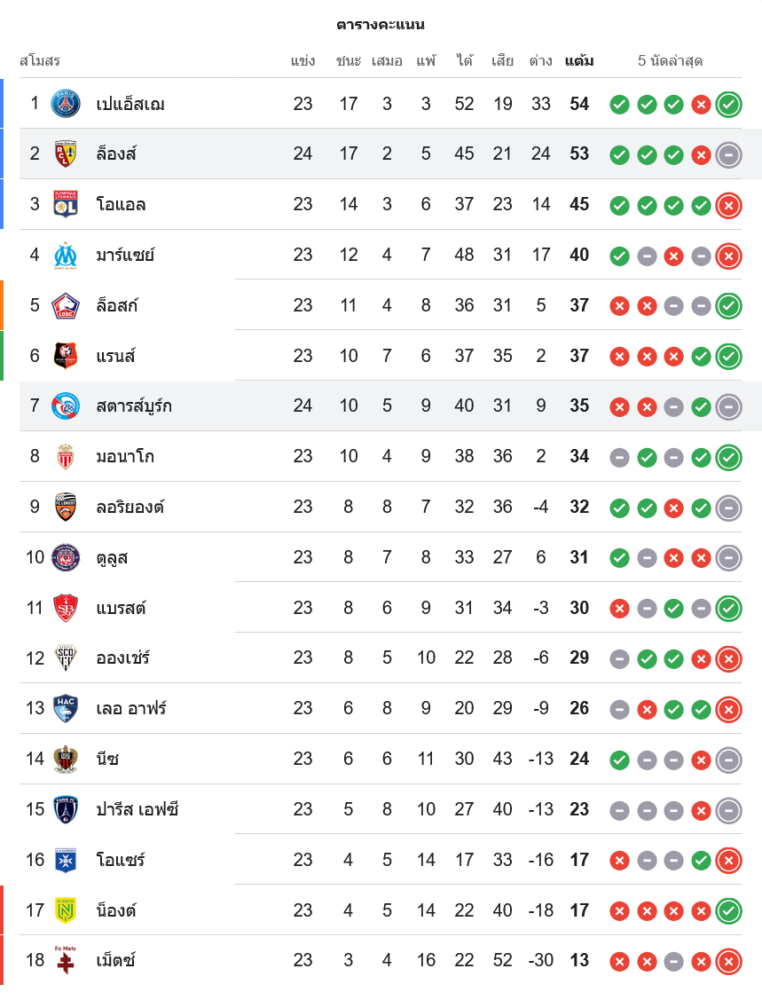Screen dimensions: 762x1000
Task: Click the 5 นัดล่าสุด column header
Action: (670, 61)
